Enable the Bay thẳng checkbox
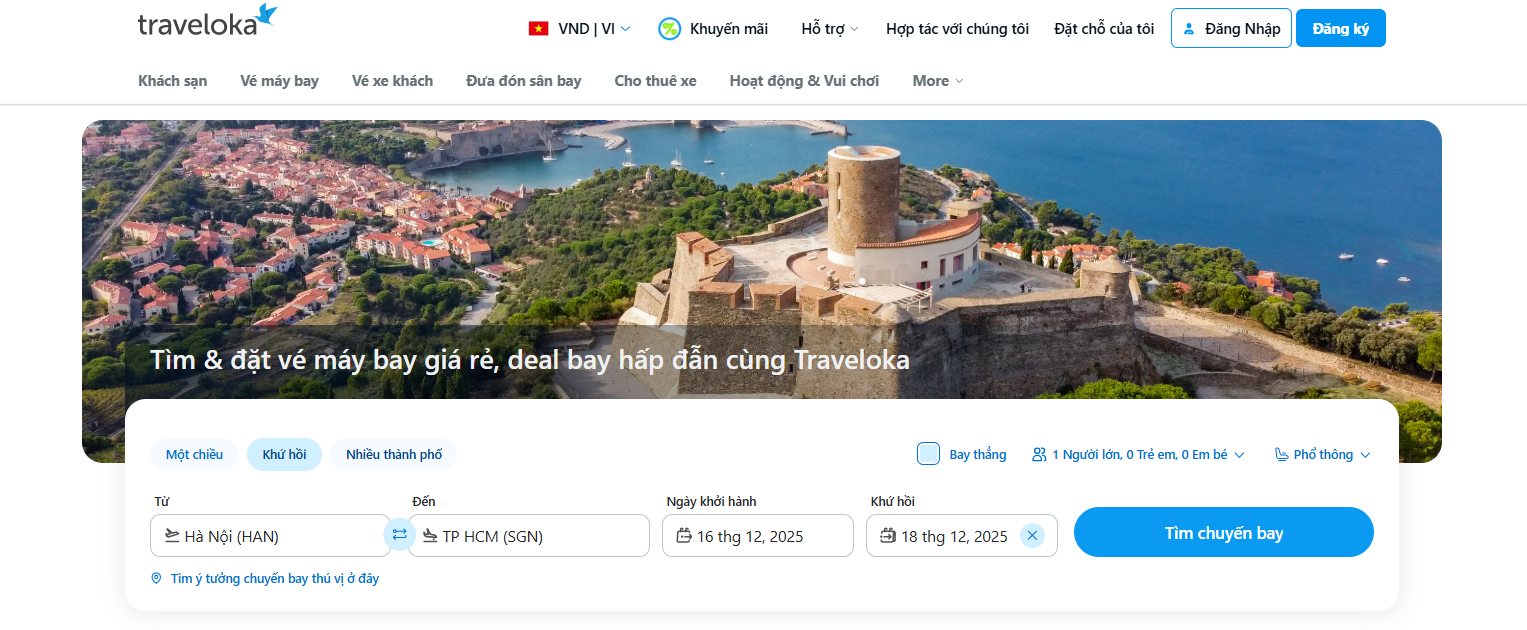This screenshot has height=630, width=1527. coord(928,454)
